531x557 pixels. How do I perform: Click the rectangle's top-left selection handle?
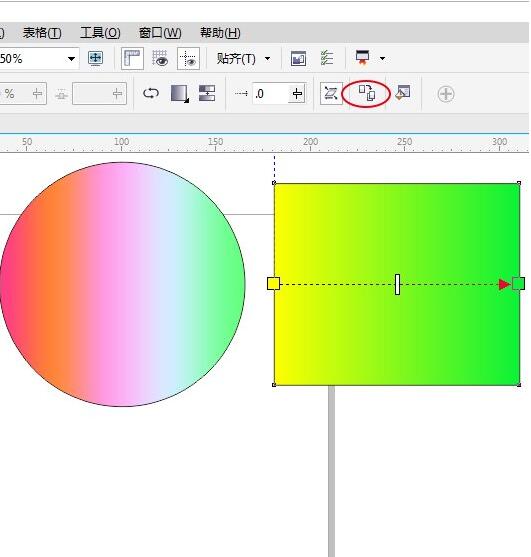click(274, 183)
